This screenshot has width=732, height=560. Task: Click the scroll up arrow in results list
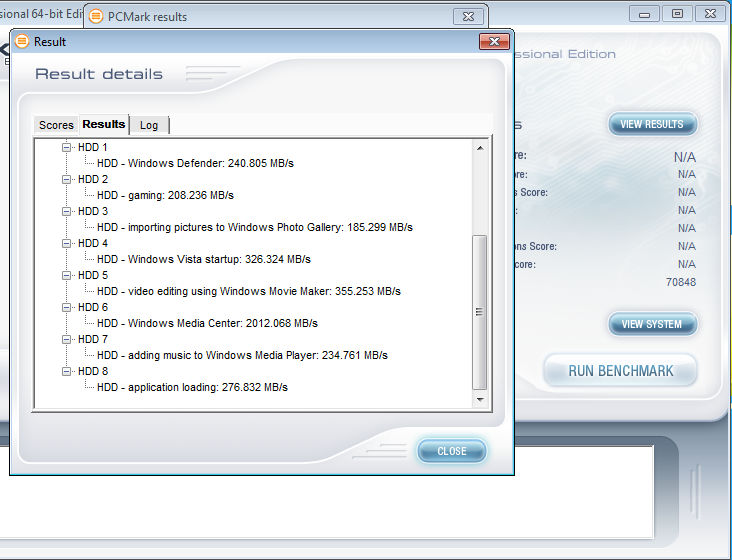coord(480,148)
